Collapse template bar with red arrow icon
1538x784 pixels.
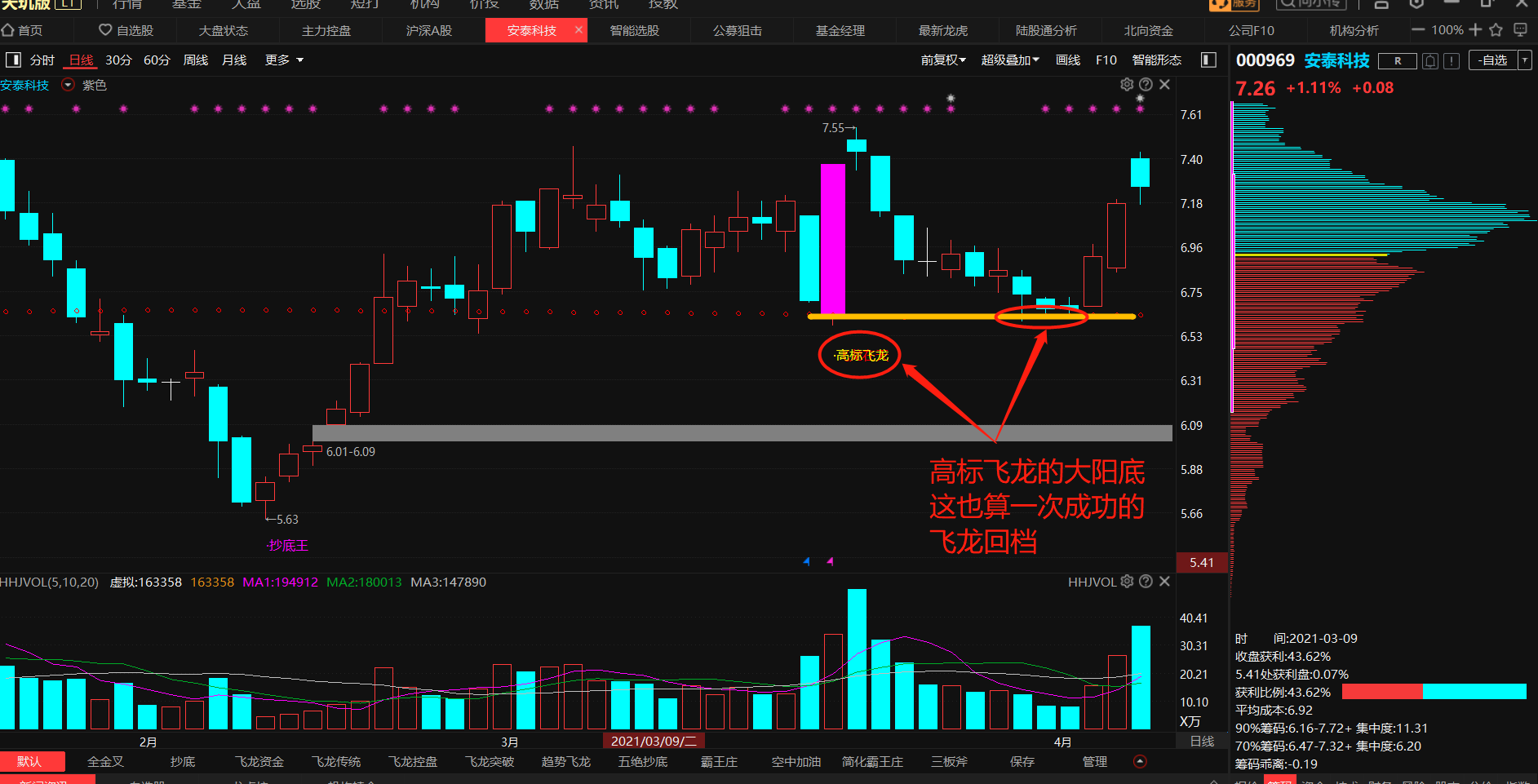[1140, 761]
